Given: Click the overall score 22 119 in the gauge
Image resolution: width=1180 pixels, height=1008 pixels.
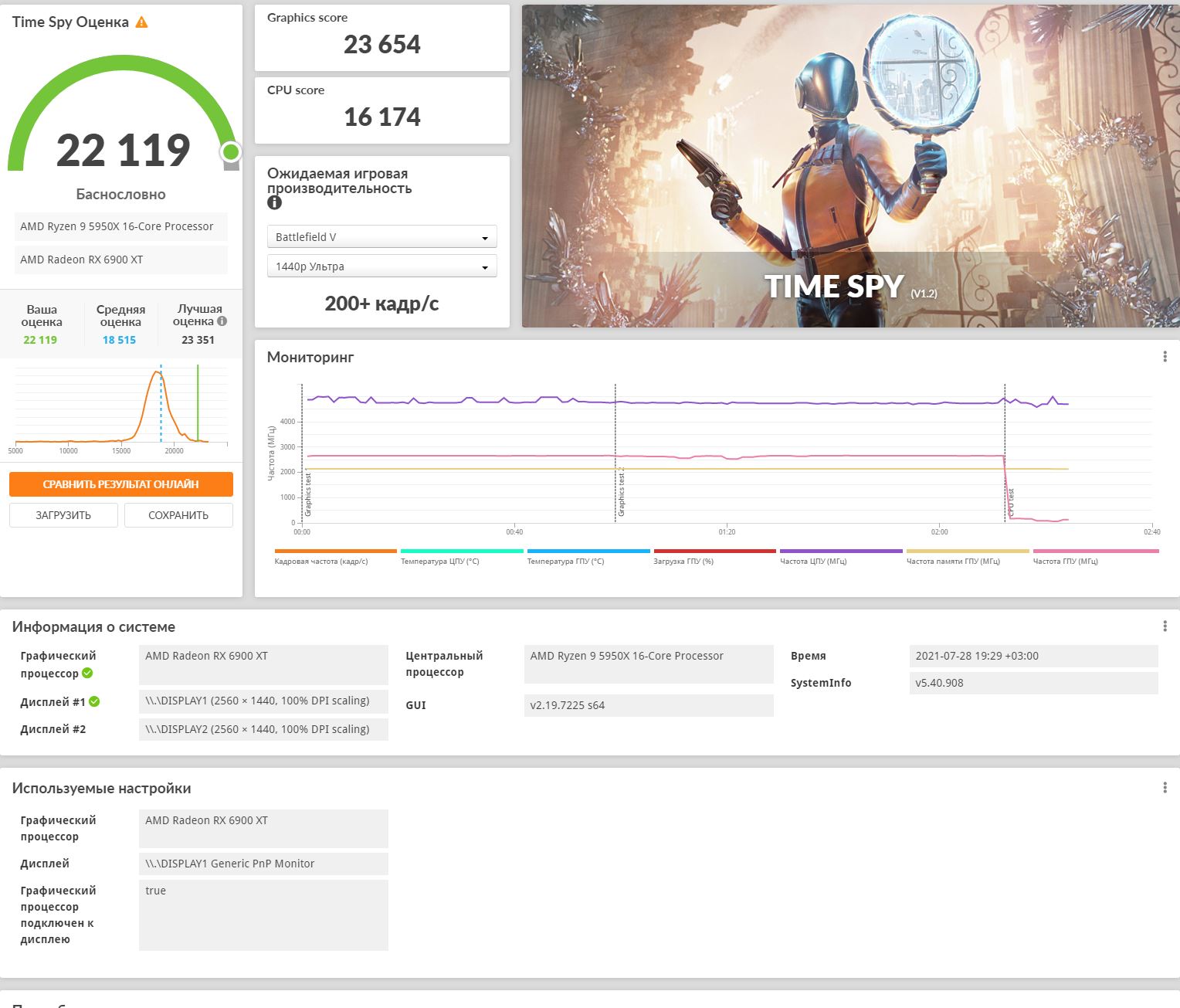Looking at the screenshot, I should pos(124,150).
